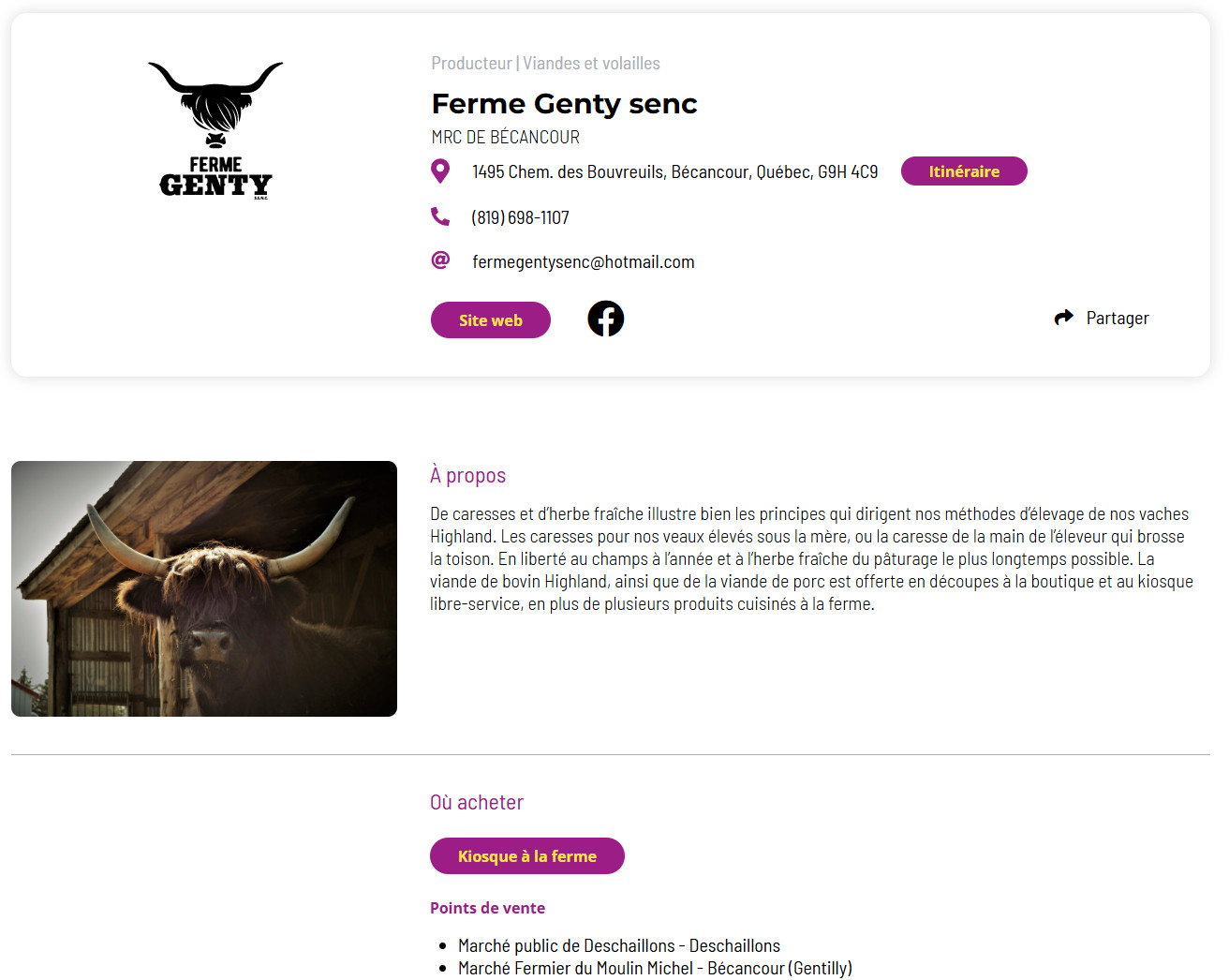This screenshot has width=1229, height=980.
Task: Open the Itinéraire directions button
Action: [963, 171]
